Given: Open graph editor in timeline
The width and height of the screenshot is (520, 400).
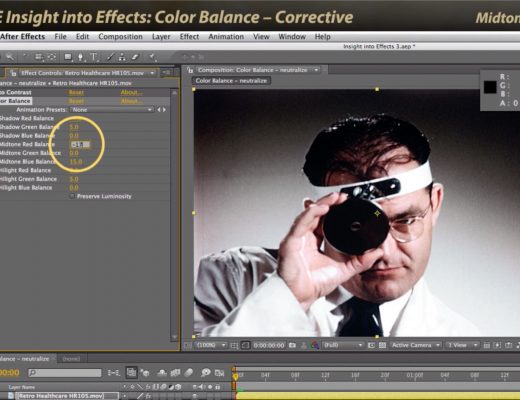Looking at the screenshot, I should pyautogui.click(x=219, y=373).
